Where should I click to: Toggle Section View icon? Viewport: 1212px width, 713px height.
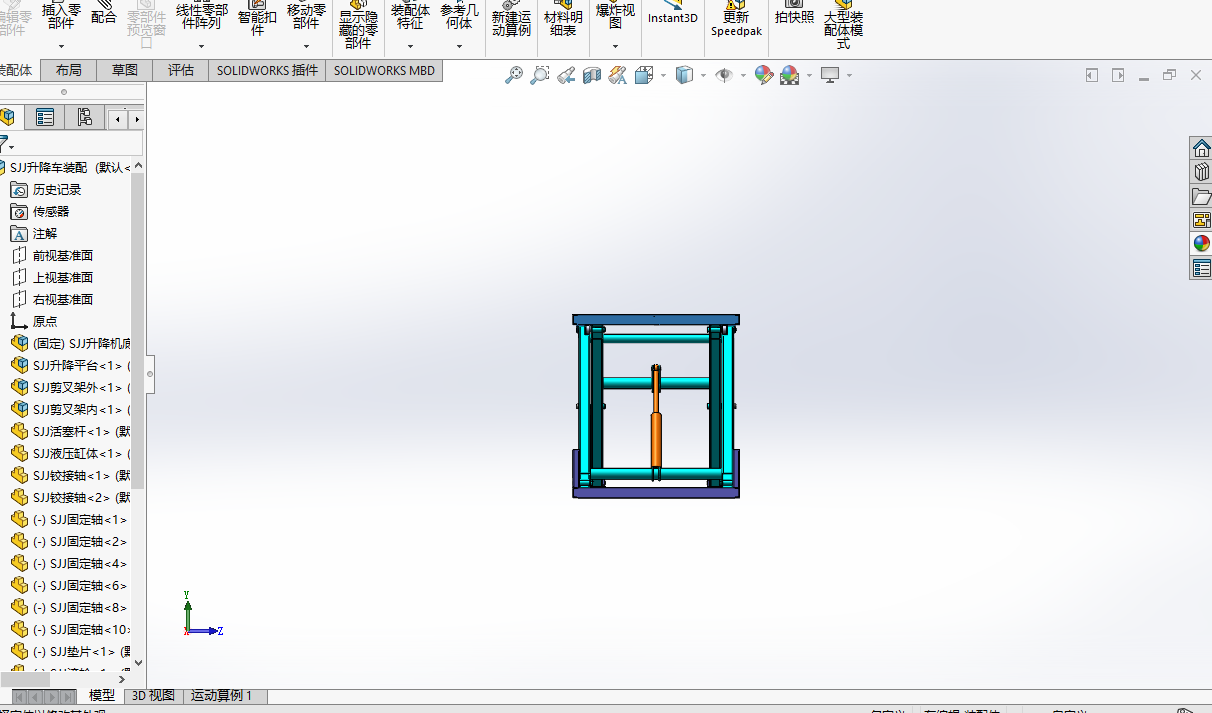click(592, 75)
